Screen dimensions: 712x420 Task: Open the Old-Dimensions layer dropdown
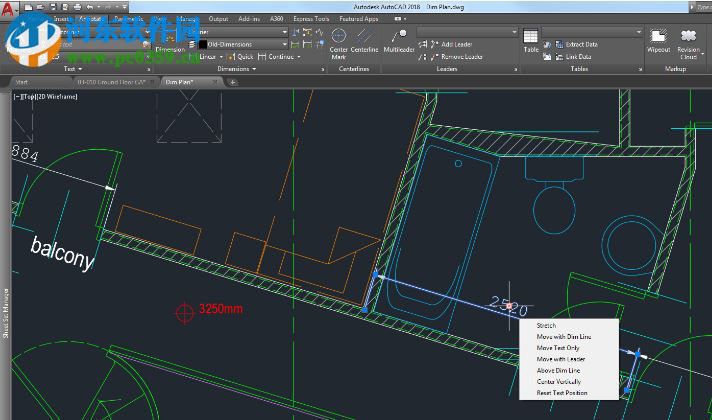(284, 44)
